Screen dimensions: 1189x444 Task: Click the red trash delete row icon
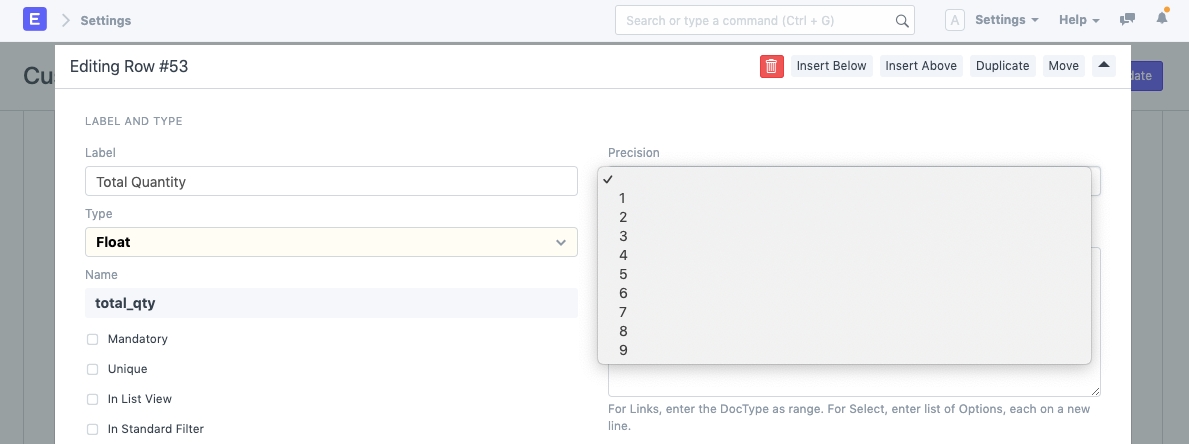click(771, 66)
